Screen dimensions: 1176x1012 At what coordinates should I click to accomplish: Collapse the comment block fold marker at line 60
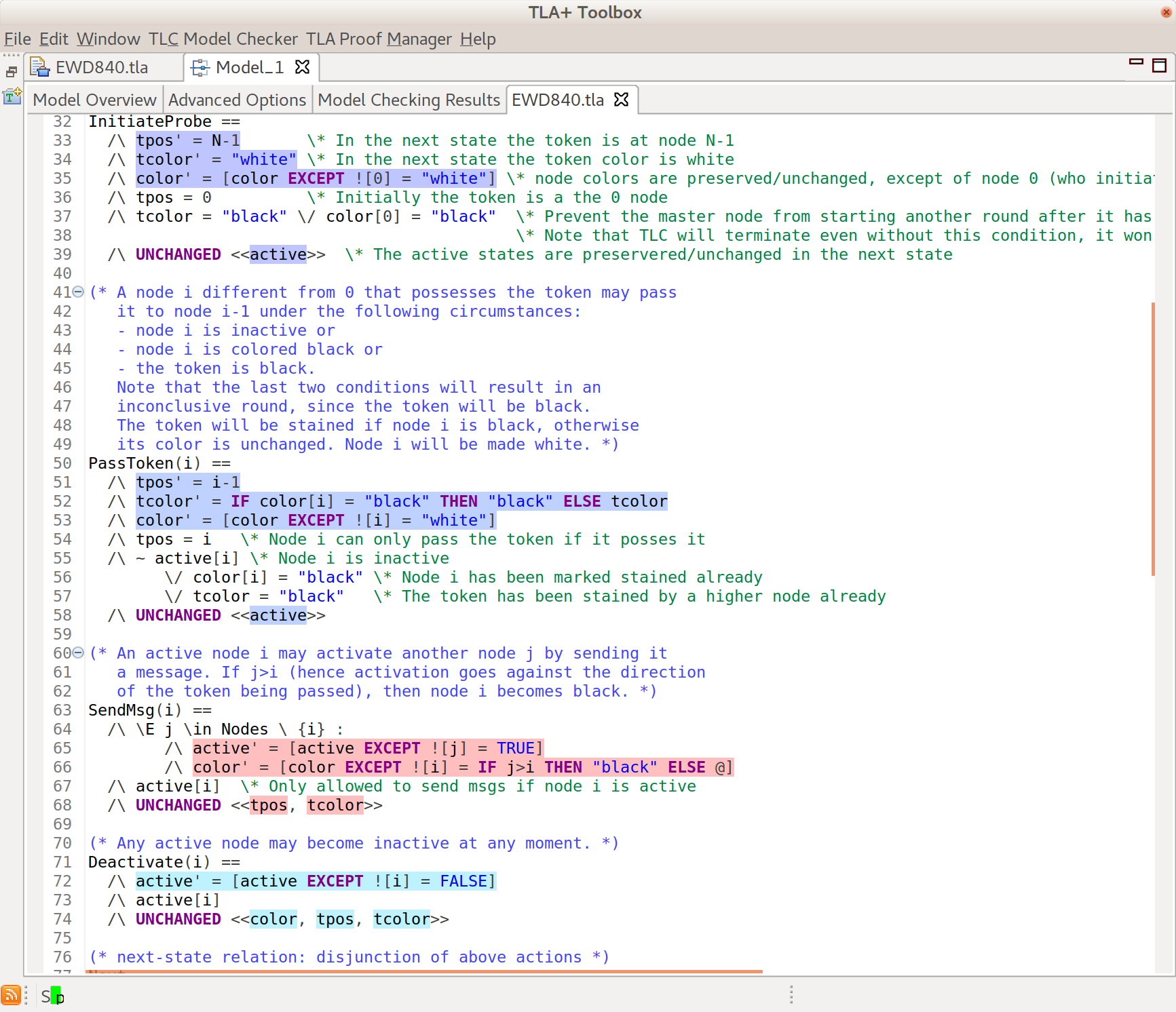[x=77, y=653]
